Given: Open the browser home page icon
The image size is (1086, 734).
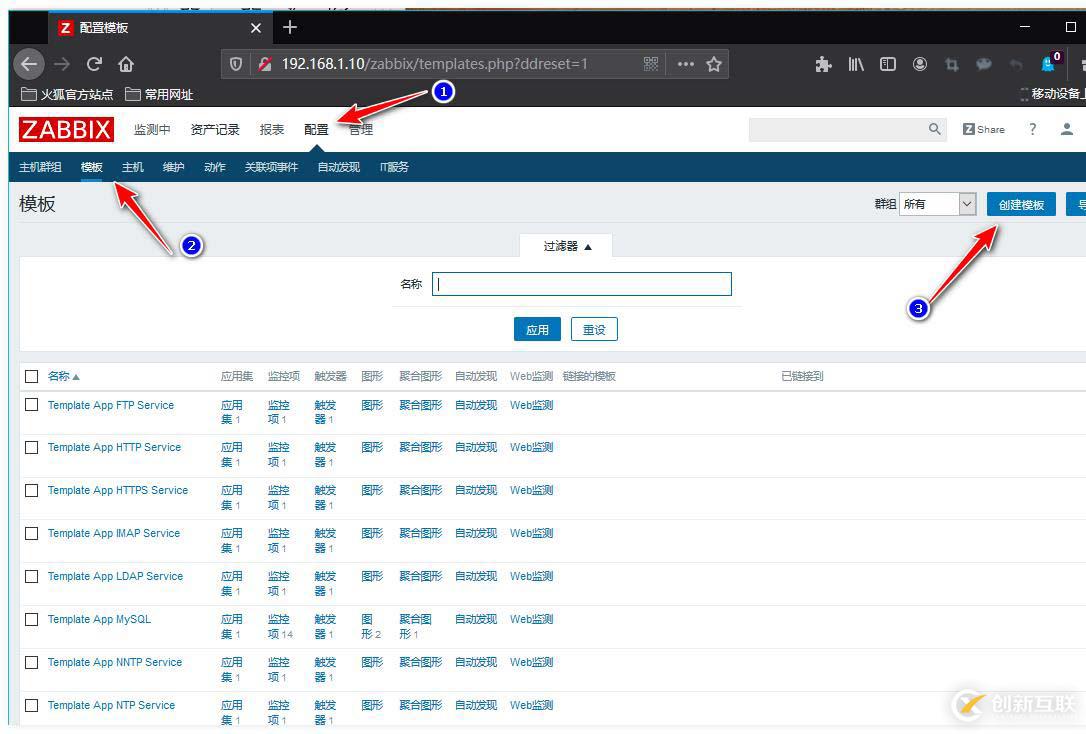Looking at the screenshot, I should click(x=126, y=64).
